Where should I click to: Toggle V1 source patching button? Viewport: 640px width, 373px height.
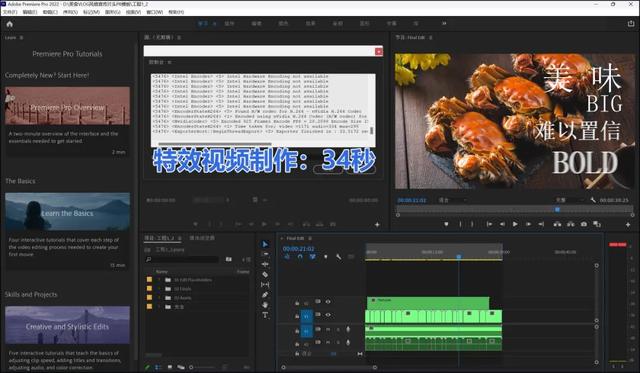coord(307,316)
